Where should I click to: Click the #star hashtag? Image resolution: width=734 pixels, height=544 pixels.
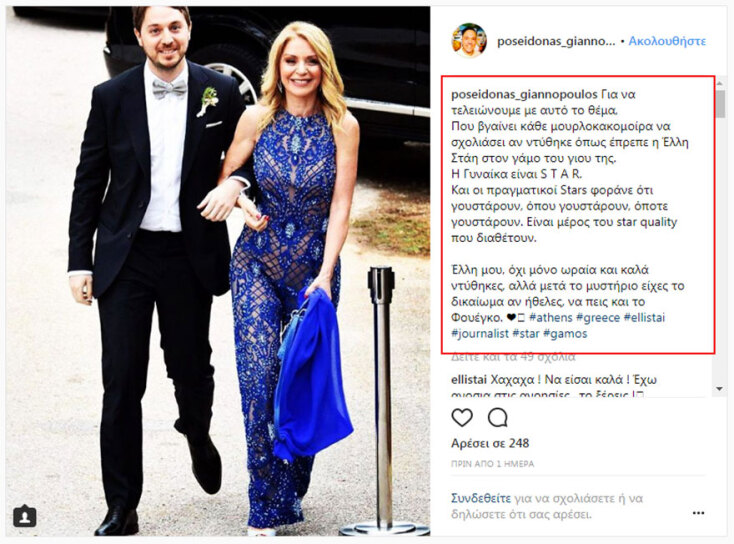[x=526, y=333]
